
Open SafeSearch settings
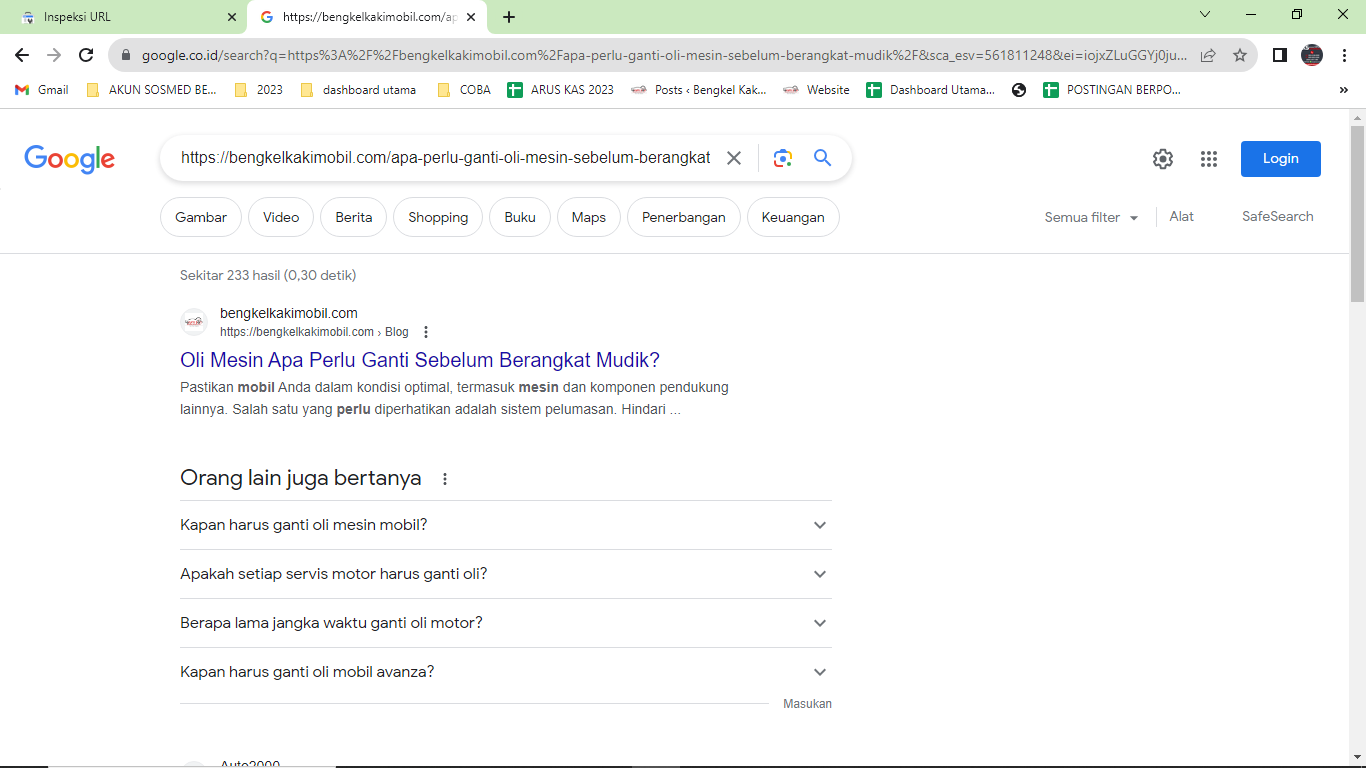(1278, 216)
